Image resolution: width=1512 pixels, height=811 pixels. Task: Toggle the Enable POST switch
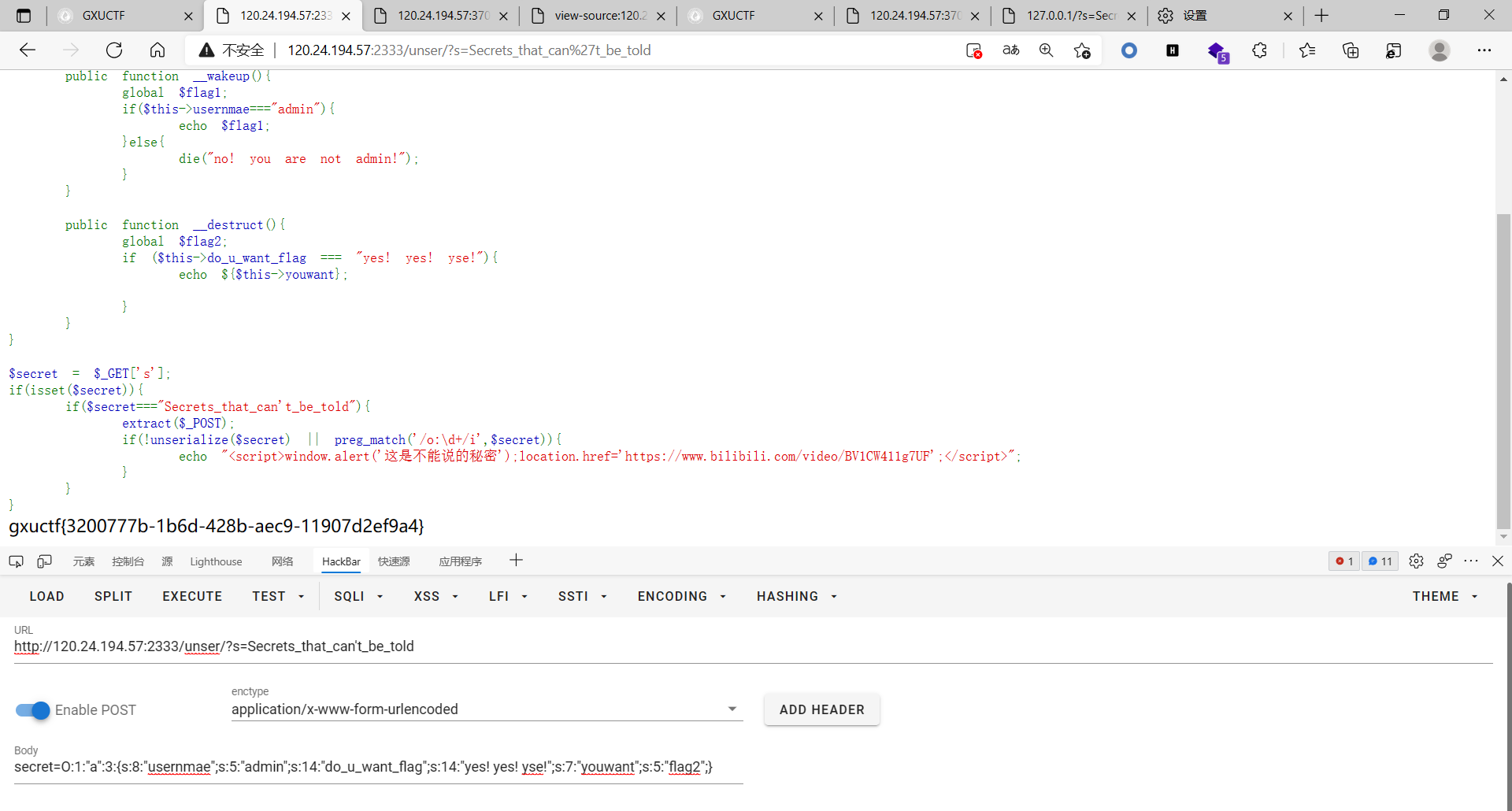tap(32, 710)
